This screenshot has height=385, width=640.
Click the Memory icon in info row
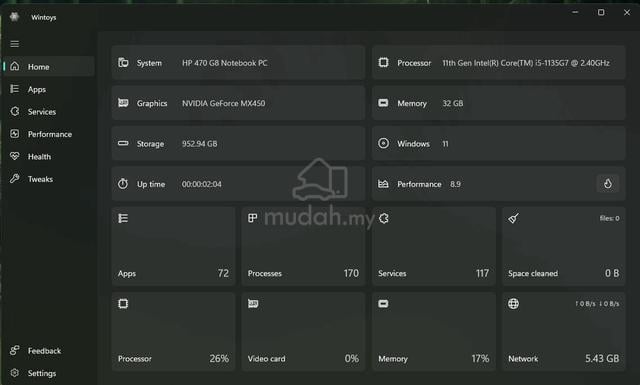[383, 103]
